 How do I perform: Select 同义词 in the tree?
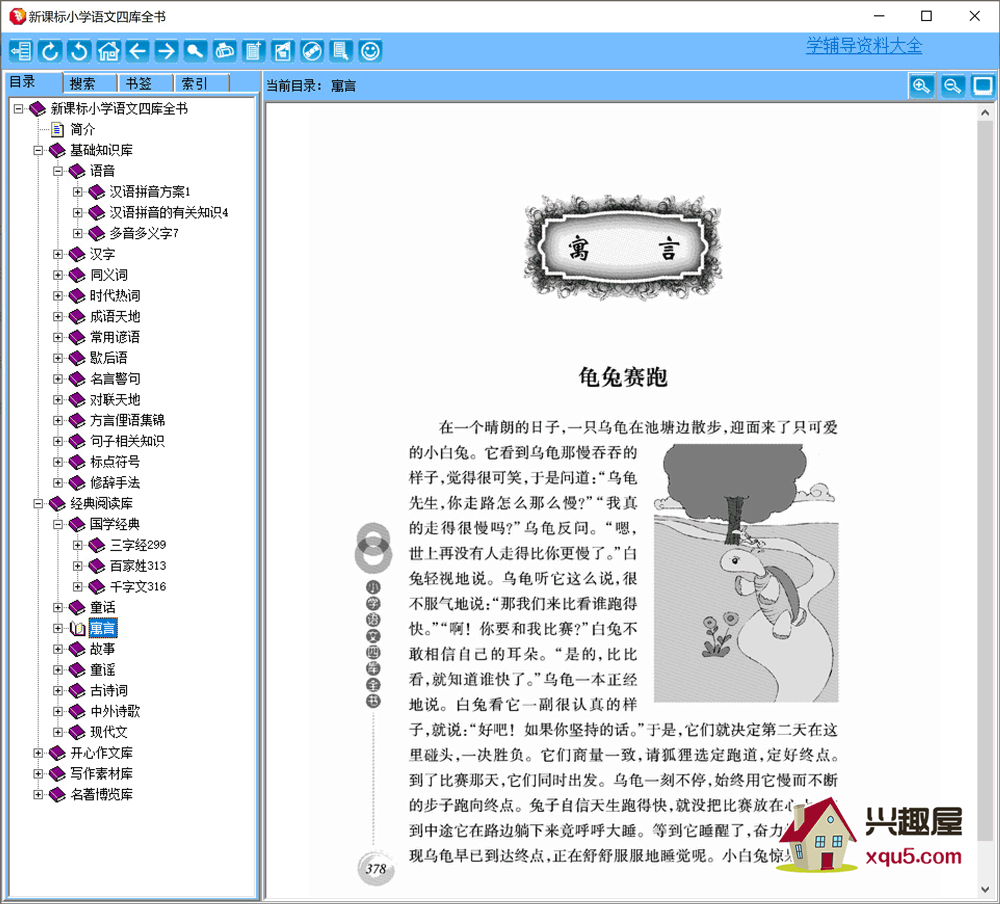(108, 275)
